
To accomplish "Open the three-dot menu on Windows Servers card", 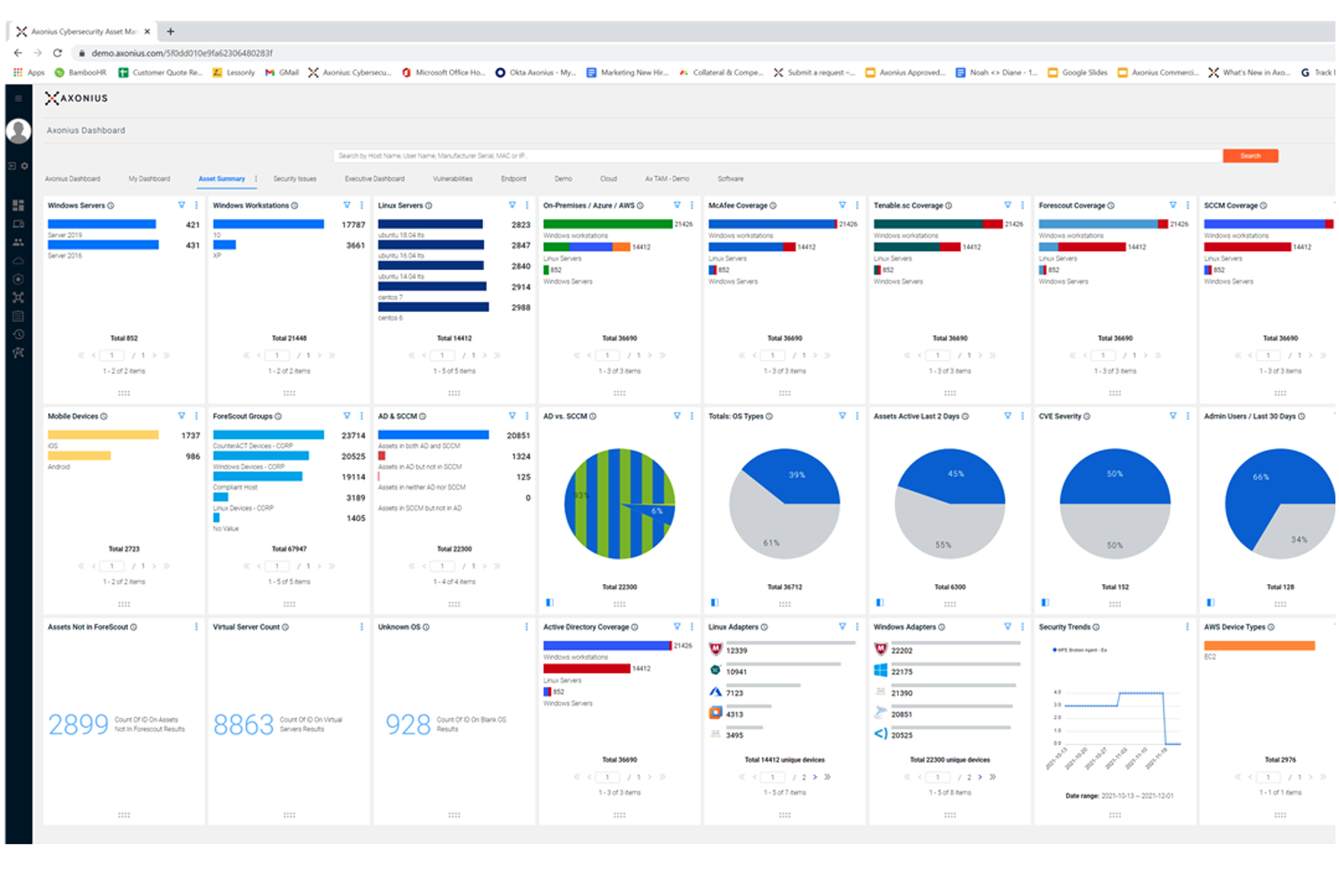I will coord(197,205).
